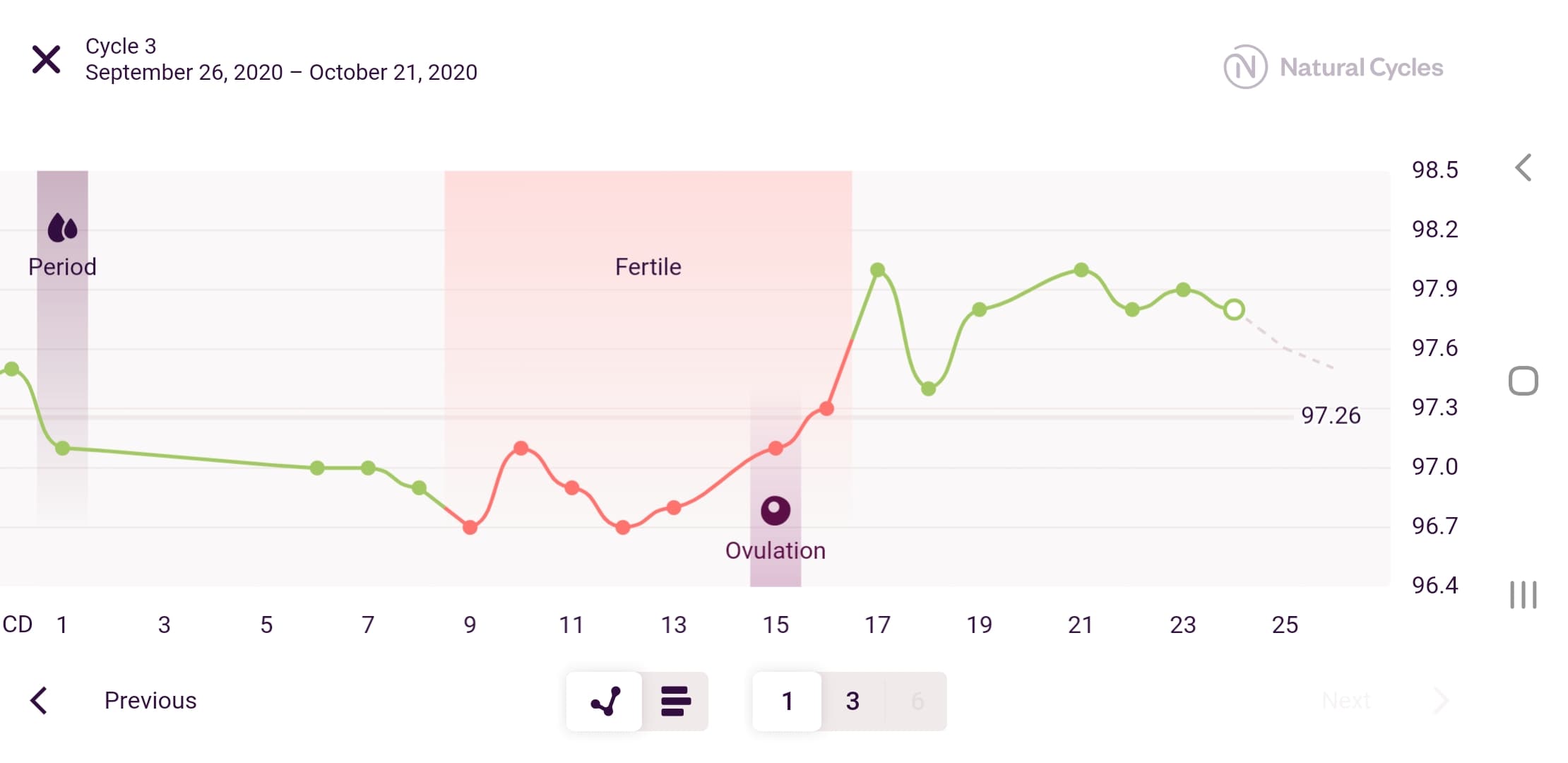Close the Cycle 3 graph view
This screenshot has width=1568, height=763.
tap(47, 59)
